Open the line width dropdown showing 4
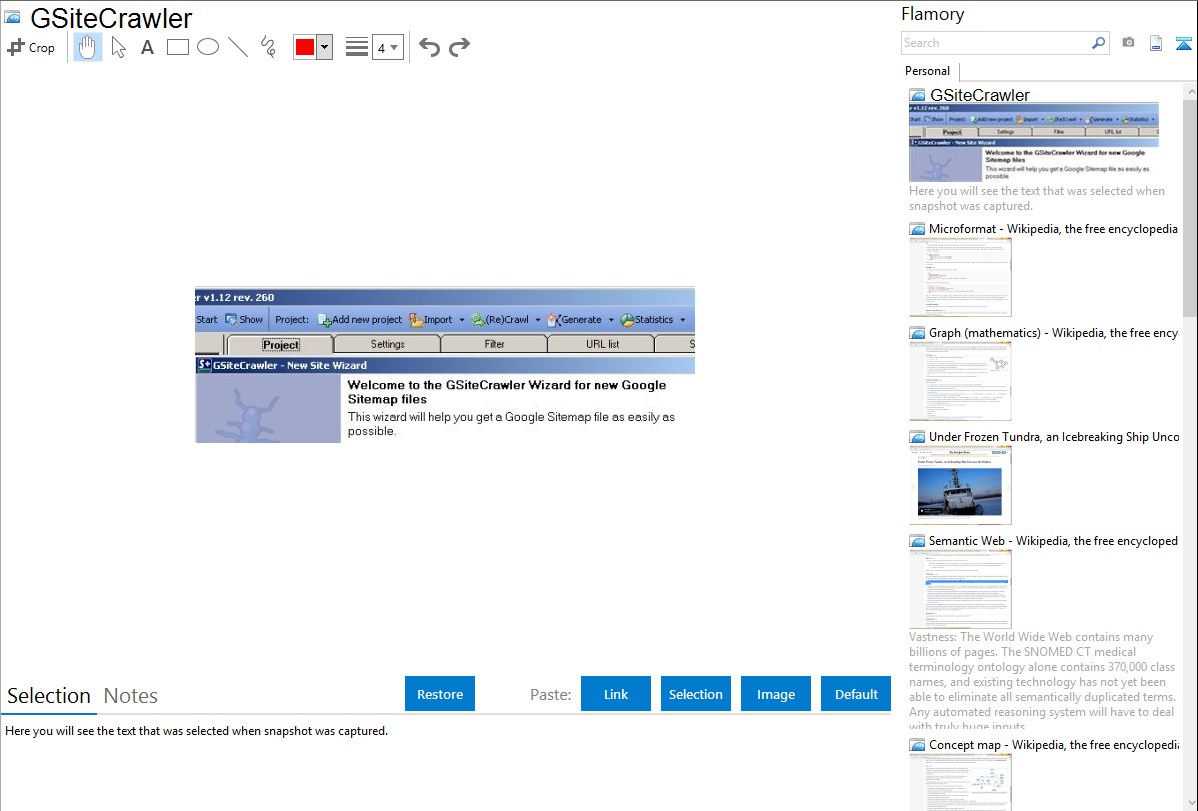The image size is (1198, 811). (x=387, y=47)
